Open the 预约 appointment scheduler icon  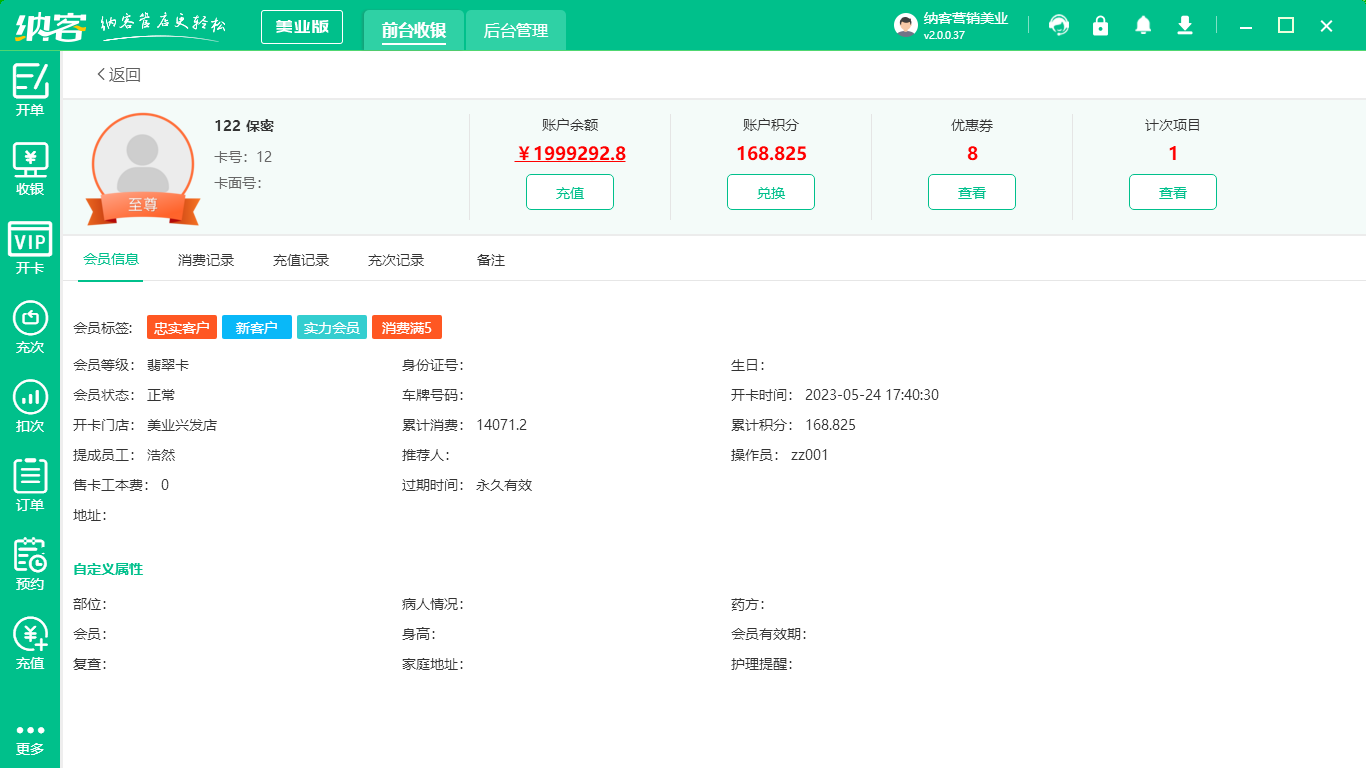coord(29,563)
